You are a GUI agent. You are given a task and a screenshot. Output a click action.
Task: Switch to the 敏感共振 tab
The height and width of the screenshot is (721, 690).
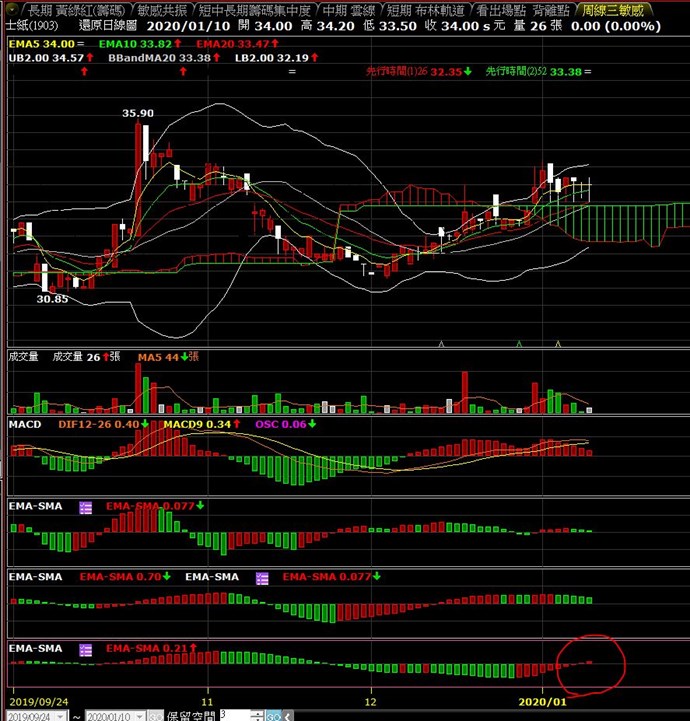(162, 10)
